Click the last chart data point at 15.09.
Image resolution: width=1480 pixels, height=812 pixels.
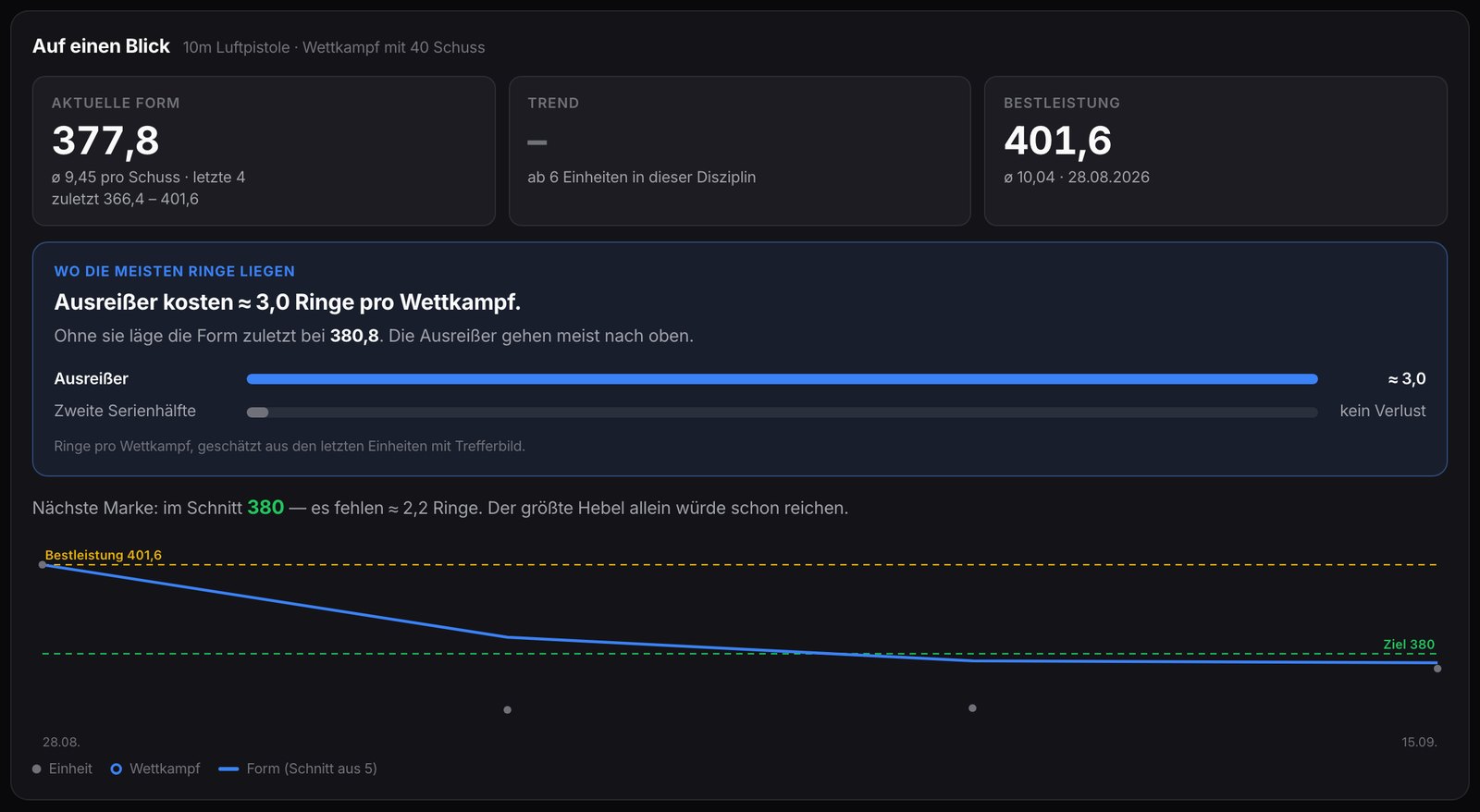[x=1437, y=669]
